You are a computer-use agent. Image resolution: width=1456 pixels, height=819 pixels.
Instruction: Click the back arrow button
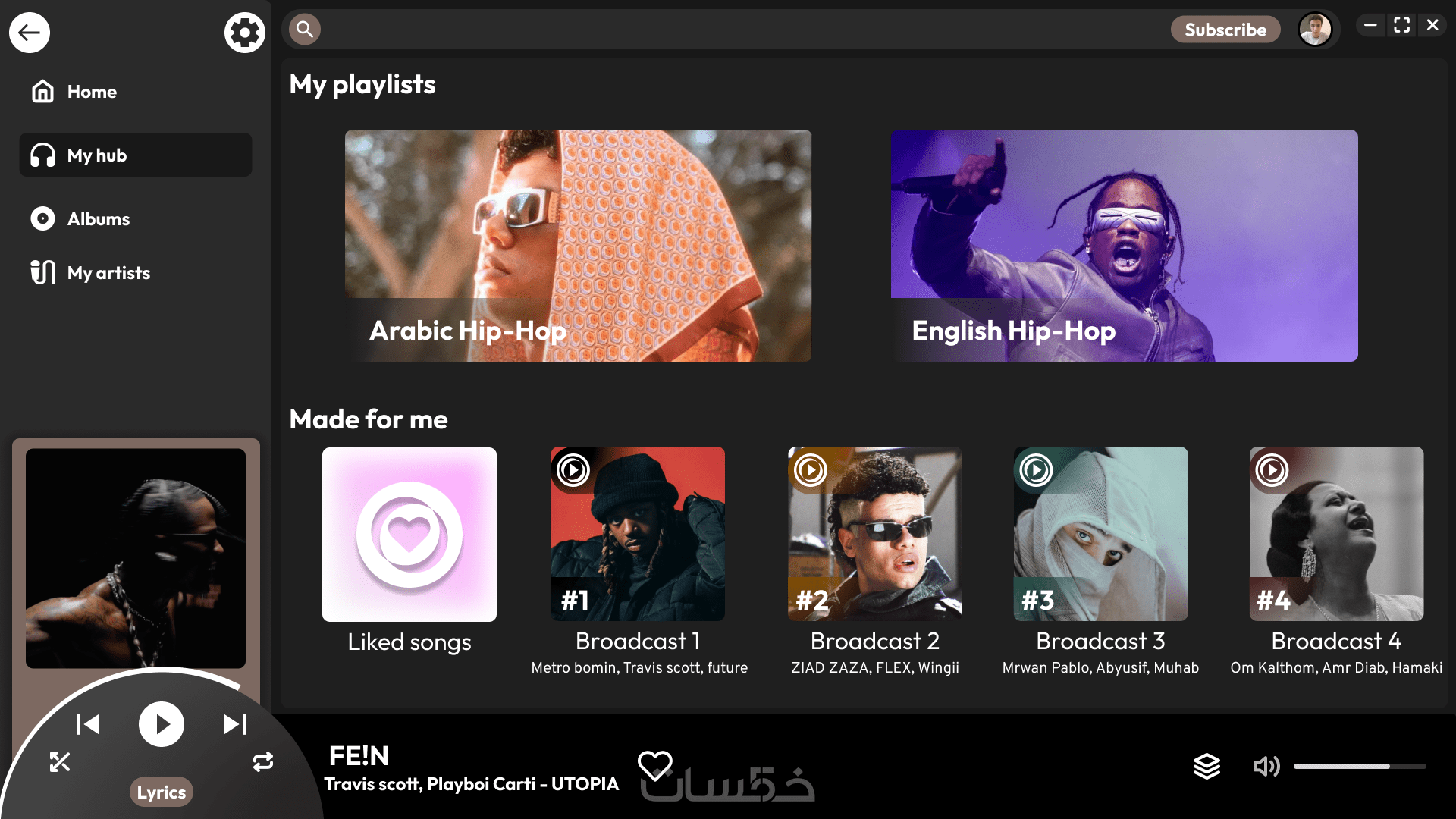pos(30,33)
